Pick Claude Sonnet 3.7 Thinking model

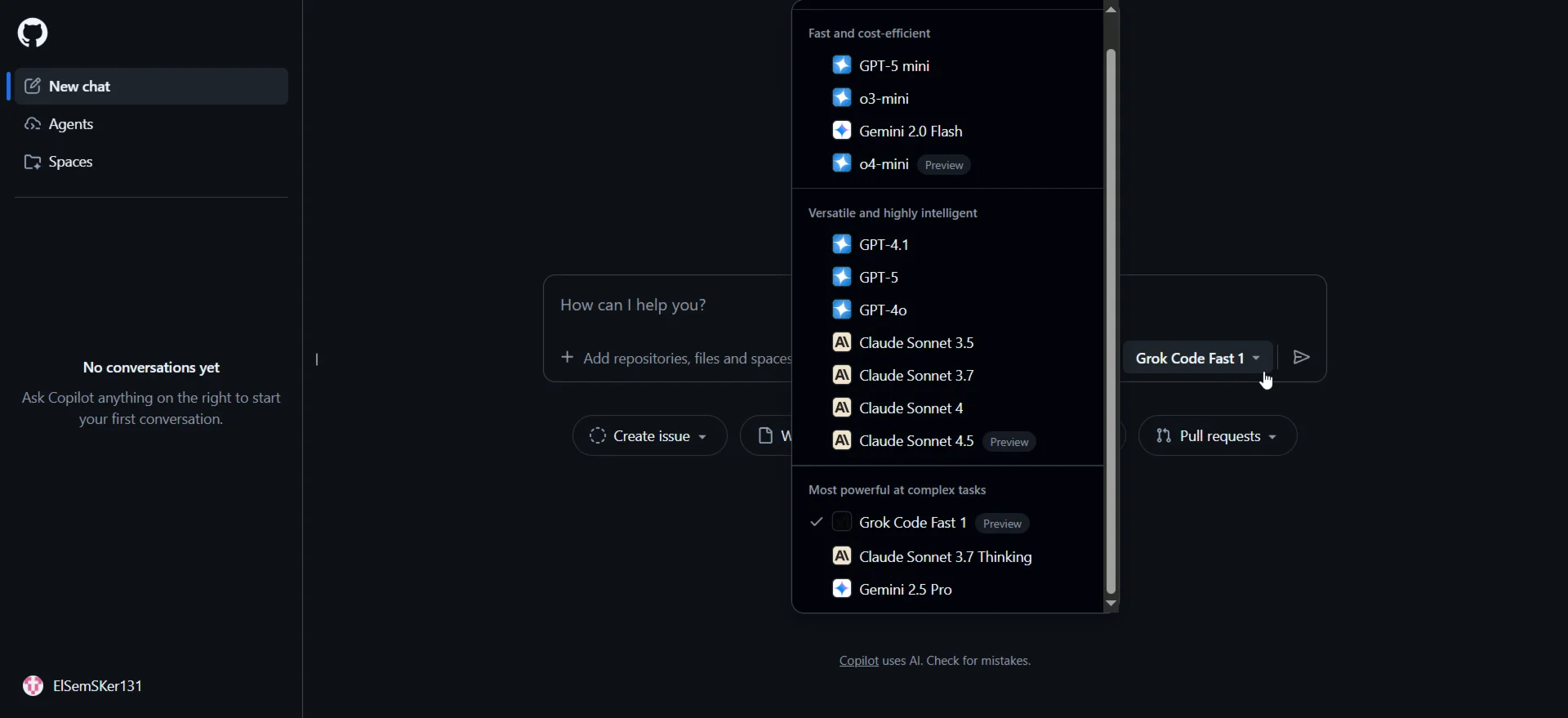coord(945,557)
